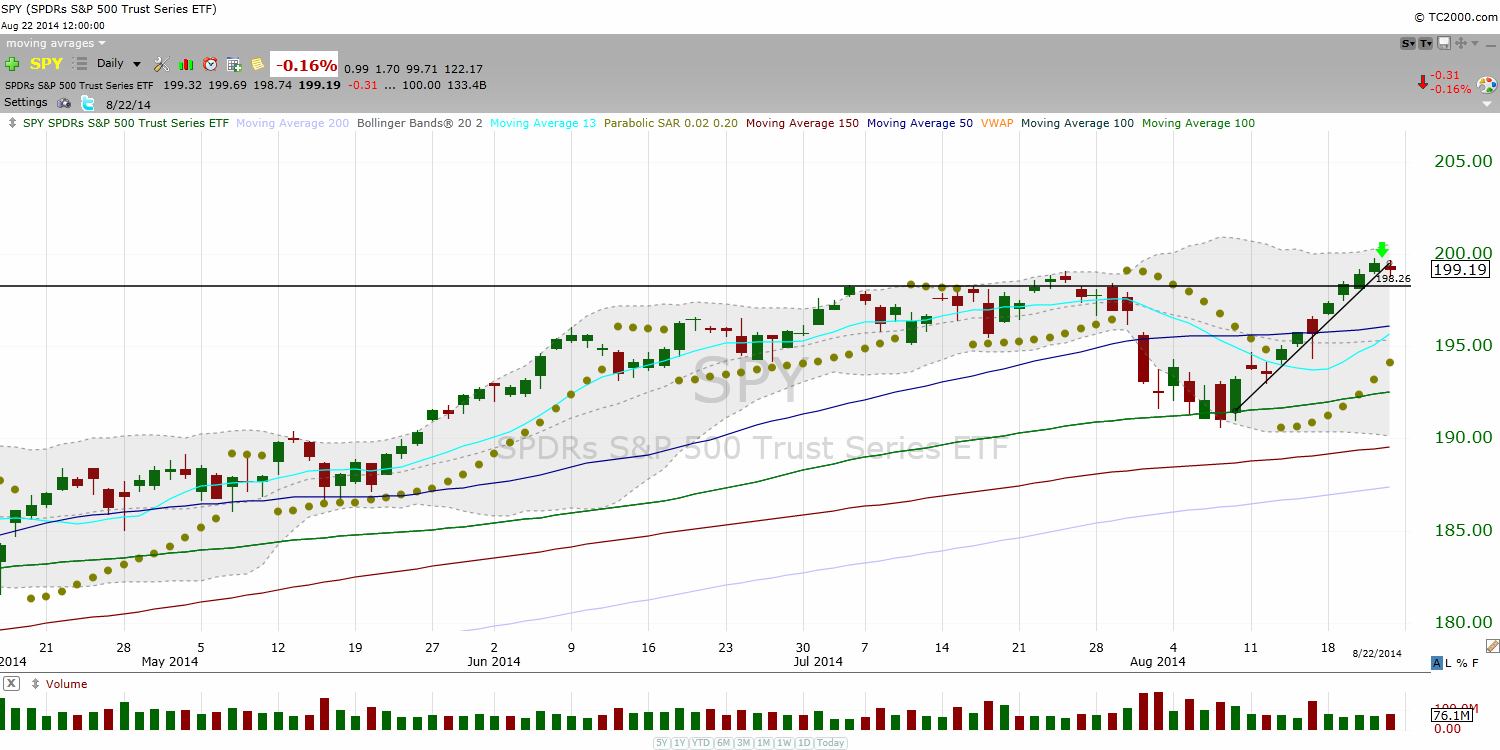Click Parabolic SAR 0.02 0.20 legend label

pos(671,123)
